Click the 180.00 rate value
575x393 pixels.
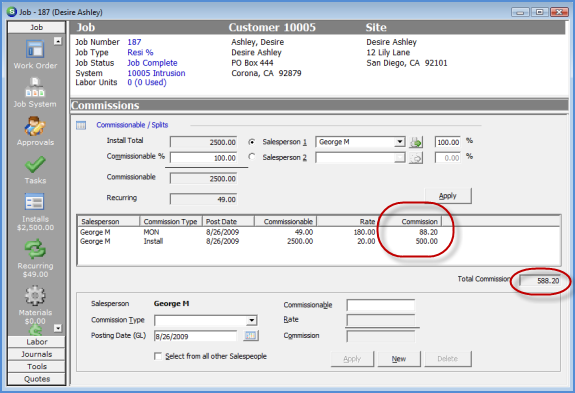(364, 232)
